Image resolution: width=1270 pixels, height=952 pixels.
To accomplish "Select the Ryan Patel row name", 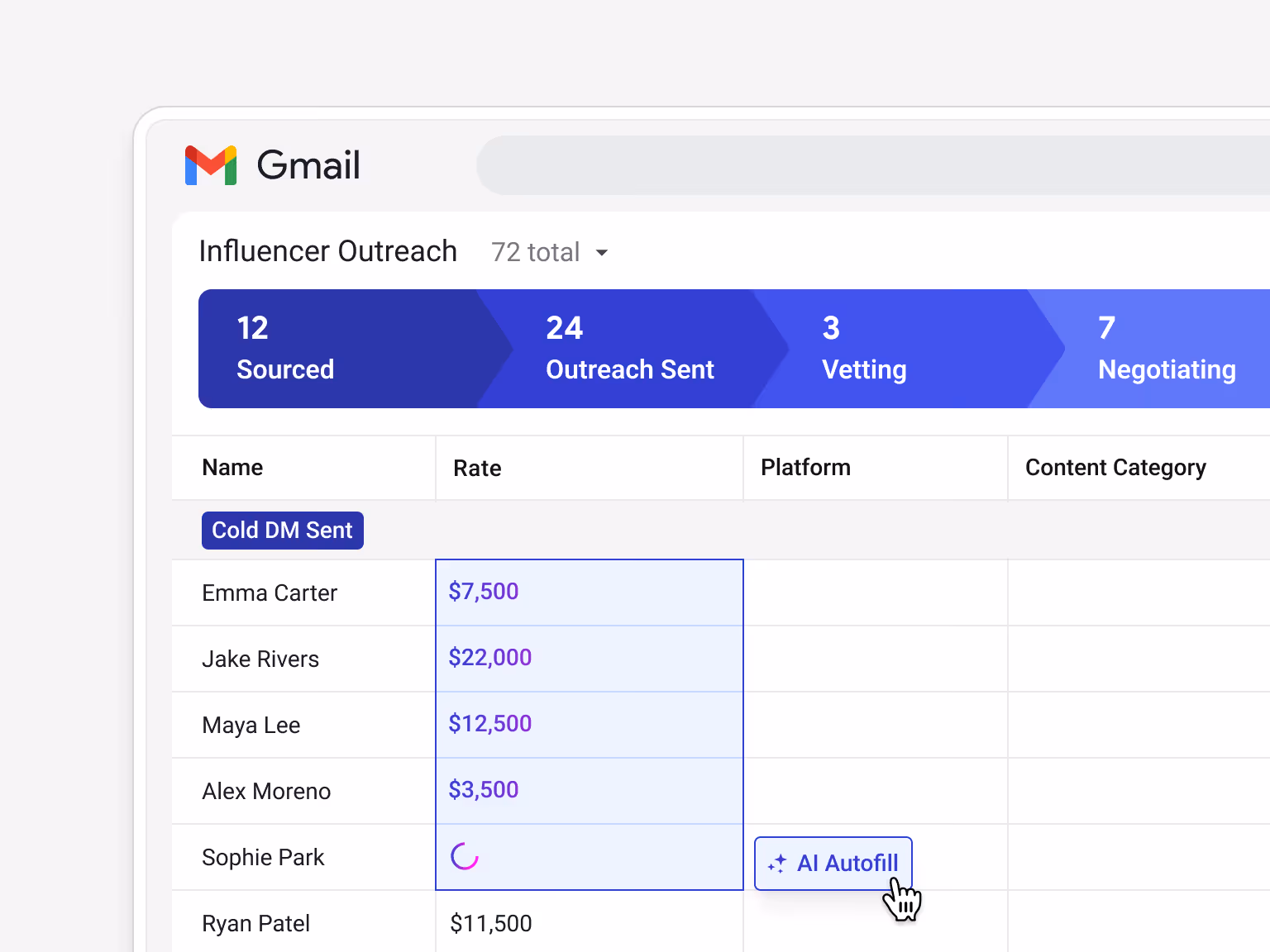I will [x=256, y=924].
